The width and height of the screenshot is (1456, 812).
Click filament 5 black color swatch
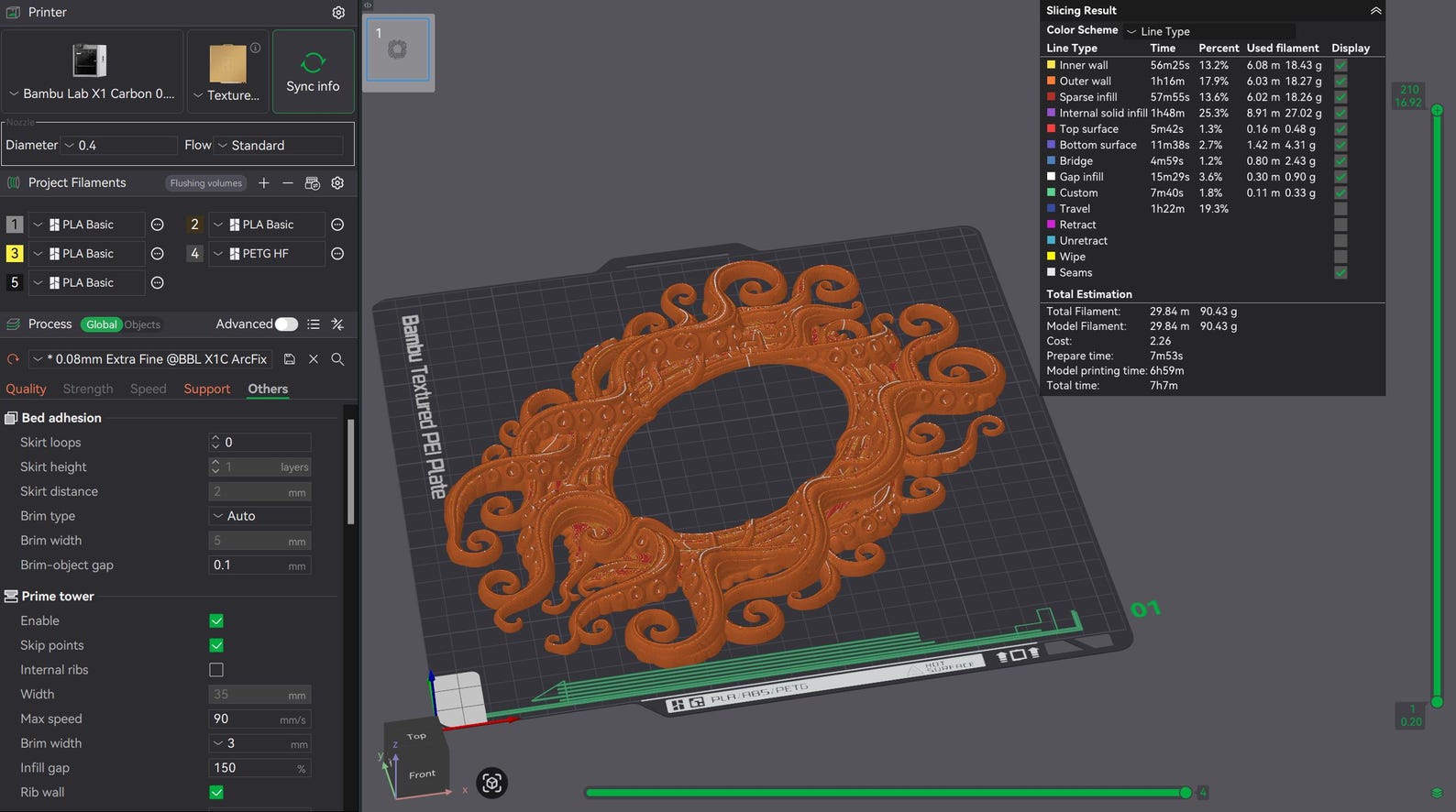click(14, 282)
